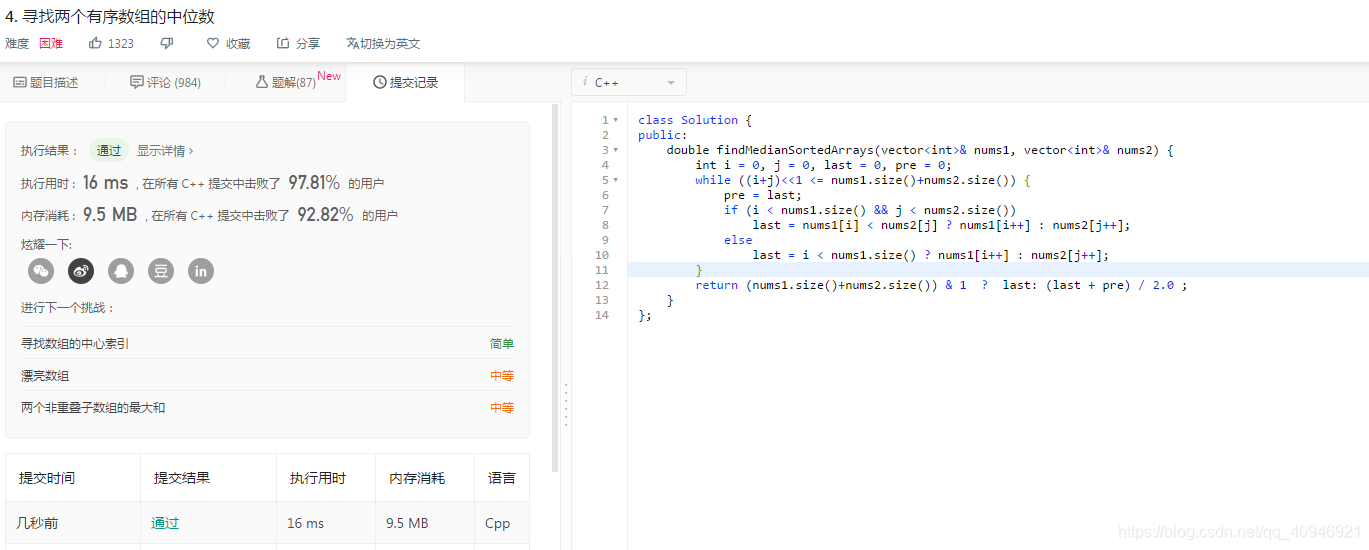Screen dimensions: 1369x550
Task: Share result via Douban icon
Action: (x=161, y=270)
